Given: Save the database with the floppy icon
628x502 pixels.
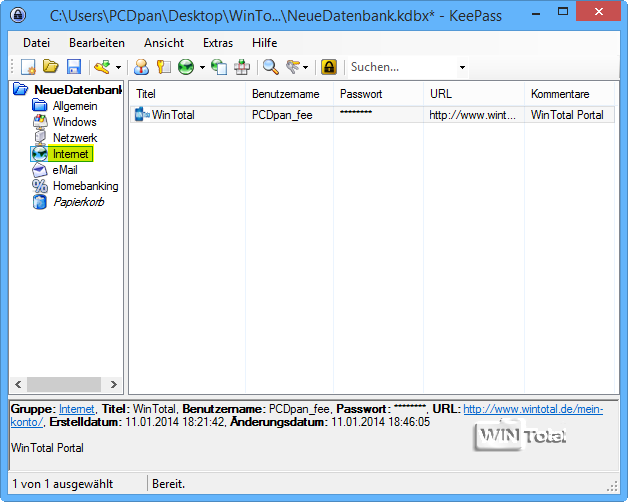Looking at the screenshot, I should (74, 67).
